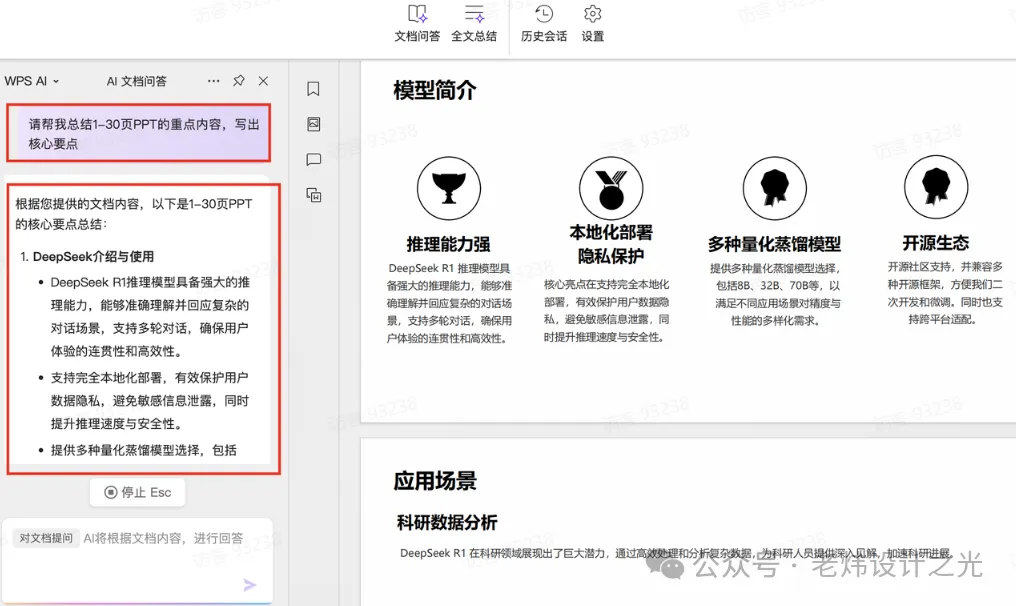This screenshot has width=1016, height=606.
Task: Click the 应用场景 slide title
Action: (x=435, y=481)
